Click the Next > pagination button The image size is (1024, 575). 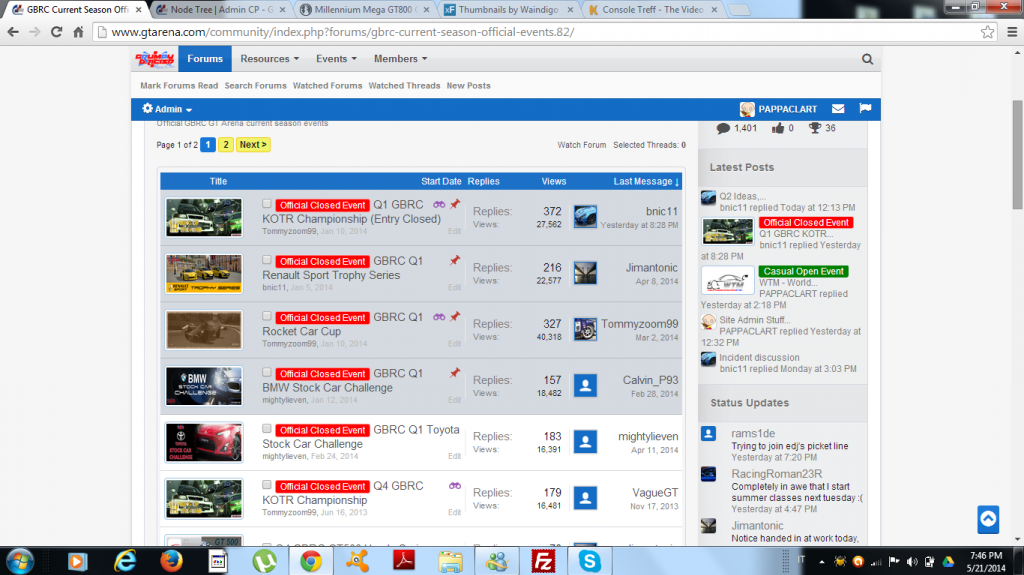coord(253,144)
